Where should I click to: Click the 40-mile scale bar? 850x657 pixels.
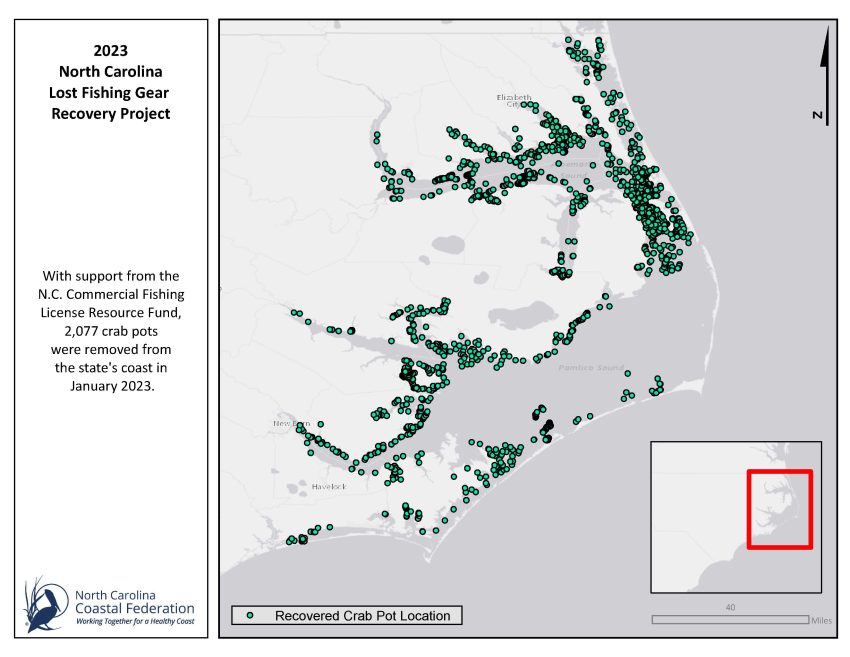(730, 620)
